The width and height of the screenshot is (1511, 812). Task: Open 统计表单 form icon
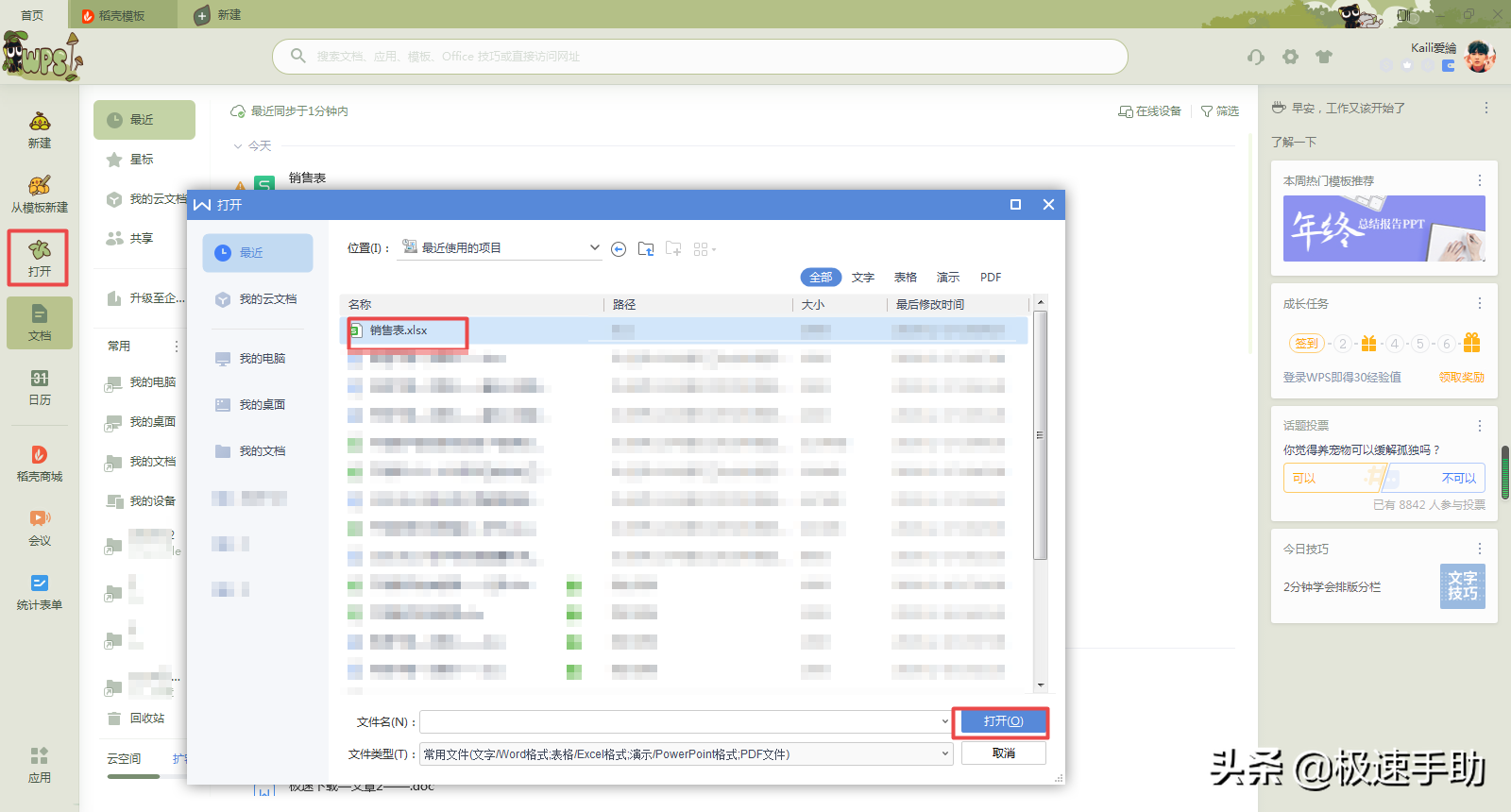click(40, 592)
